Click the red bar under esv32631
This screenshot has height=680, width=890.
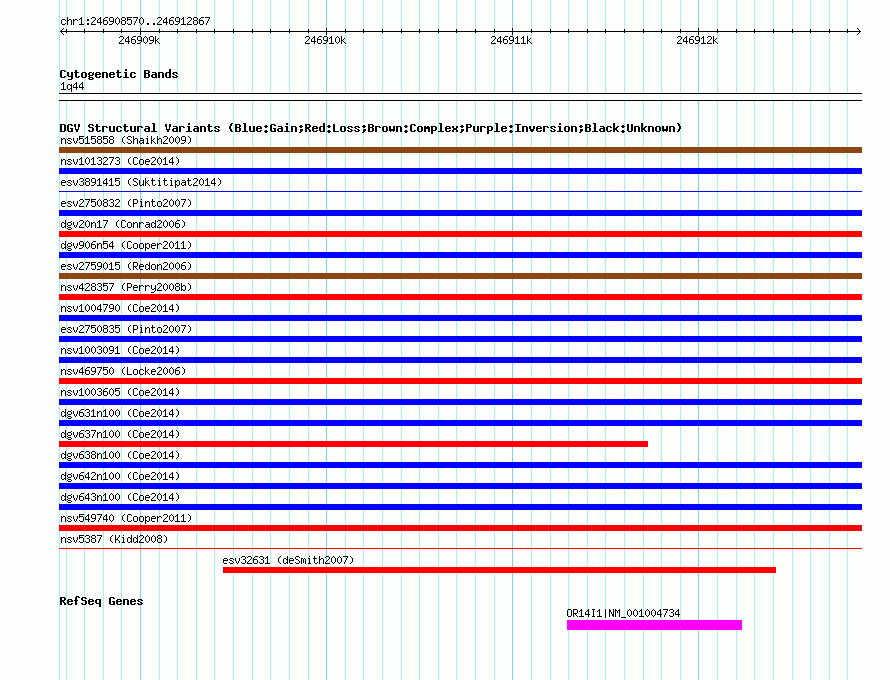499,570
